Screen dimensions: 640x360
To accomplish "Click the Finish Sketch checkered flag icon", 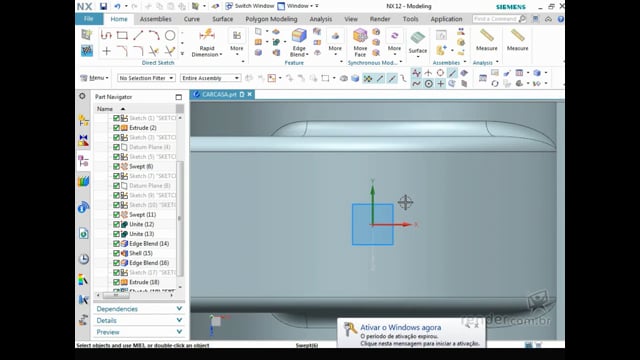I will (87, 51).
